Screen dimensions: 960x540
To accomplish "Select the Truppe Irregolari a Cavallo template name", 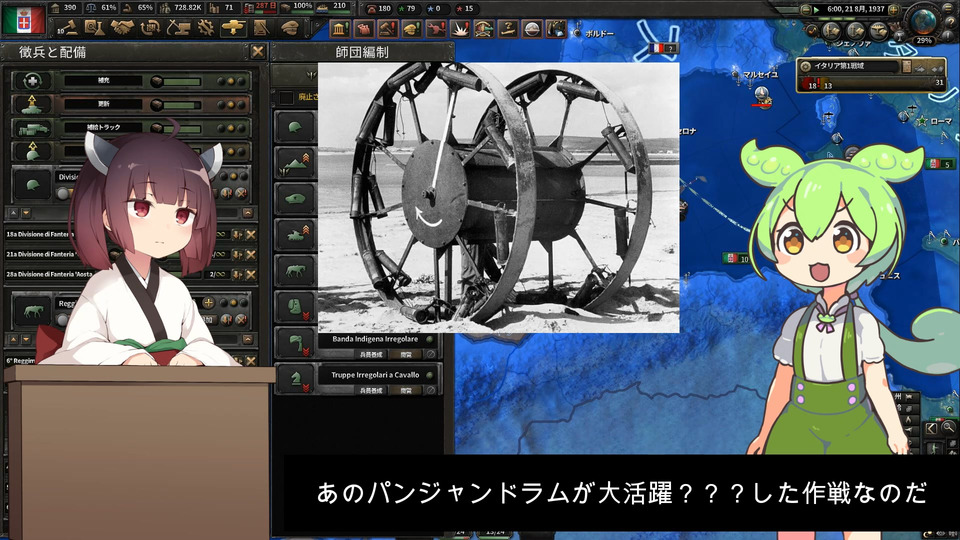I will [375, 375].
